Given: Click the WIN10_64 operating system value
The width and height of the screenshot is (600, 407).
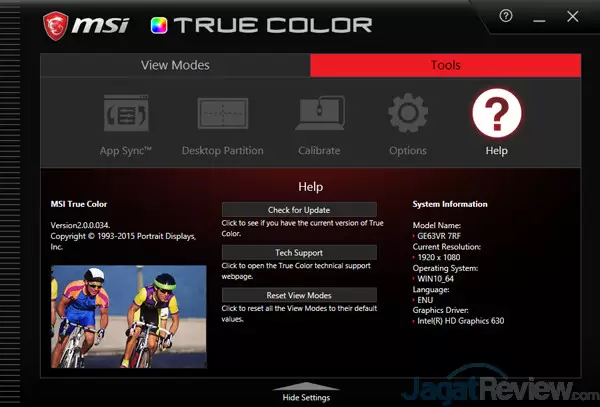Looking at the screenshot, I should pyautogui.click(x=435, y=279).
